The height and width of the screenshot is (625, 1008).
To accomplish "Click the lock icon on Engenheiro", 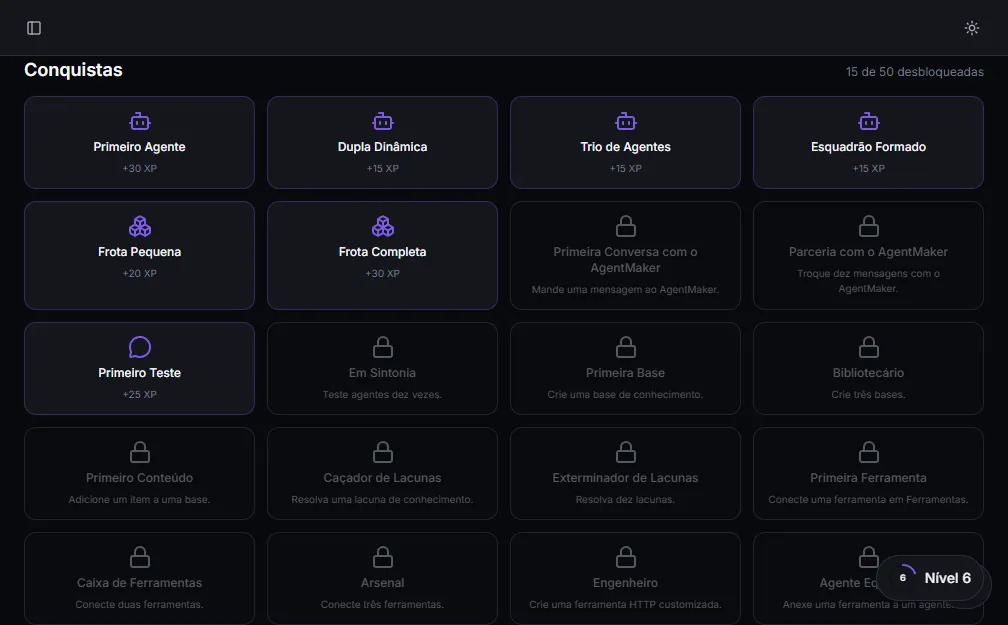I will point(626,557).
